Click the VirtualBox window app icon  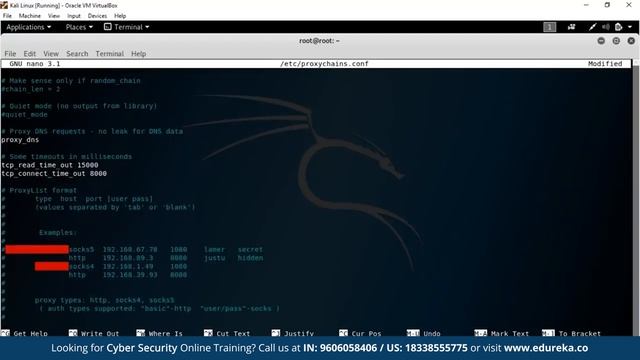pos(4,5)
